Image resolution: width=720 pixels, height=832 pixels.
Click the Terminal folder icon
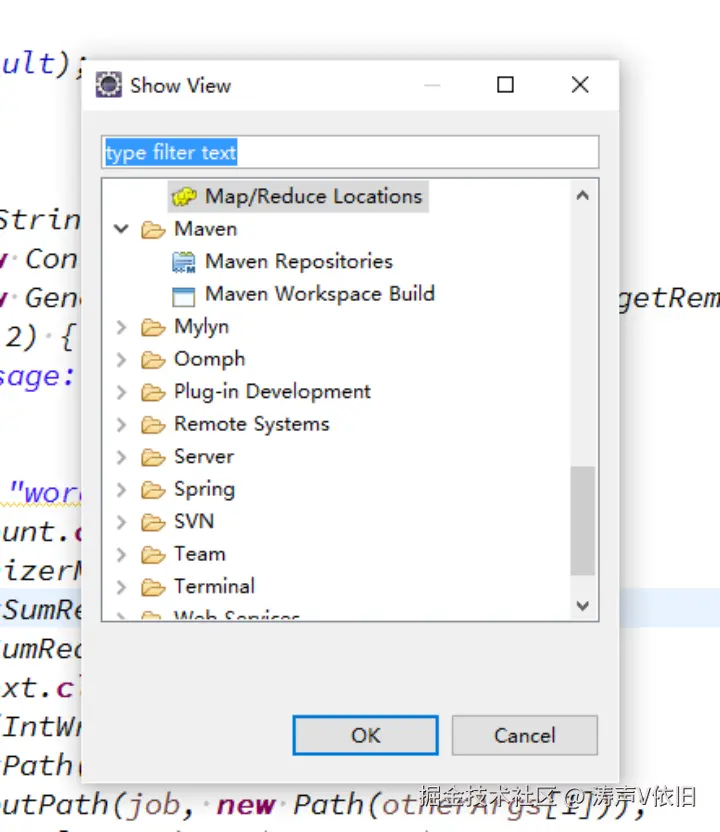153,587
